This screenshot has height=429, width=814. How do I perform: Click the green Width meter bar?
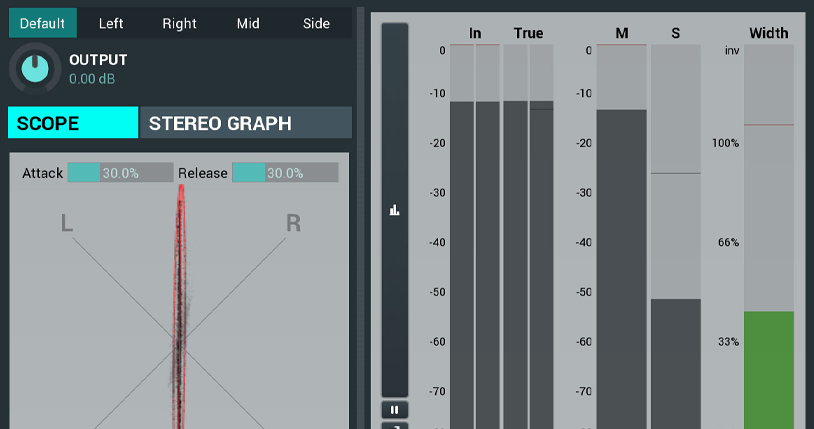768,370
